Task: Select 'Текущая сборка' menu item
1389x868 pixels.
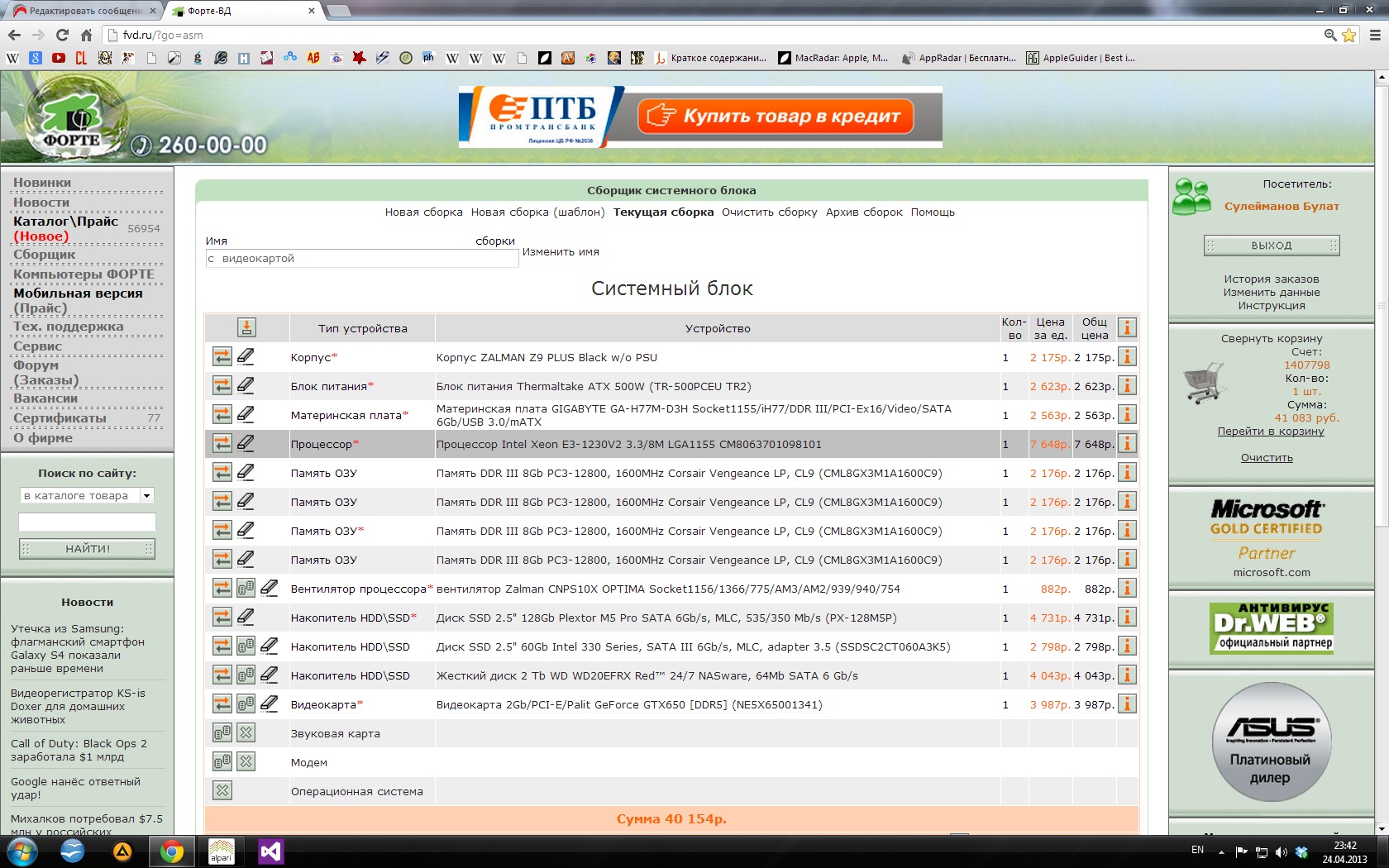Action: [x=663, y=212]
